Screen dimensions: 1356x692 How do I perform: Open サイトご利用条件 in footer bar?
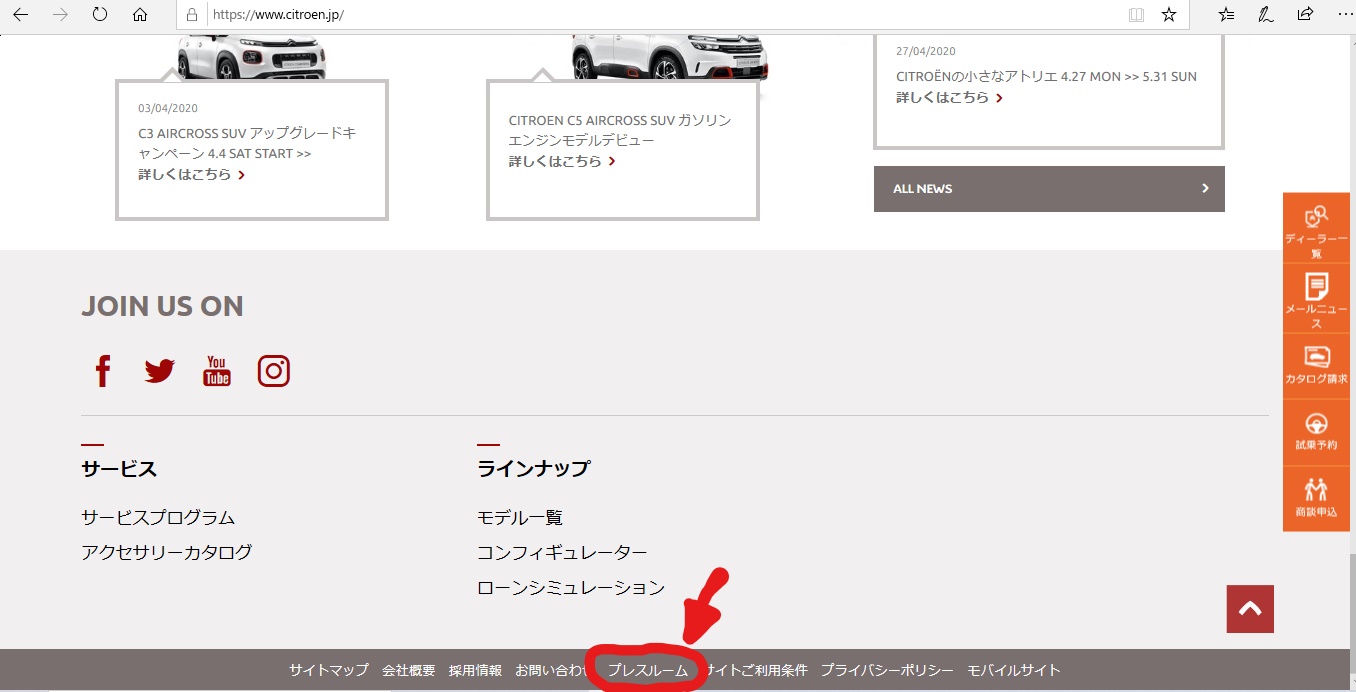pyautogui.click(x=756, y=671)
